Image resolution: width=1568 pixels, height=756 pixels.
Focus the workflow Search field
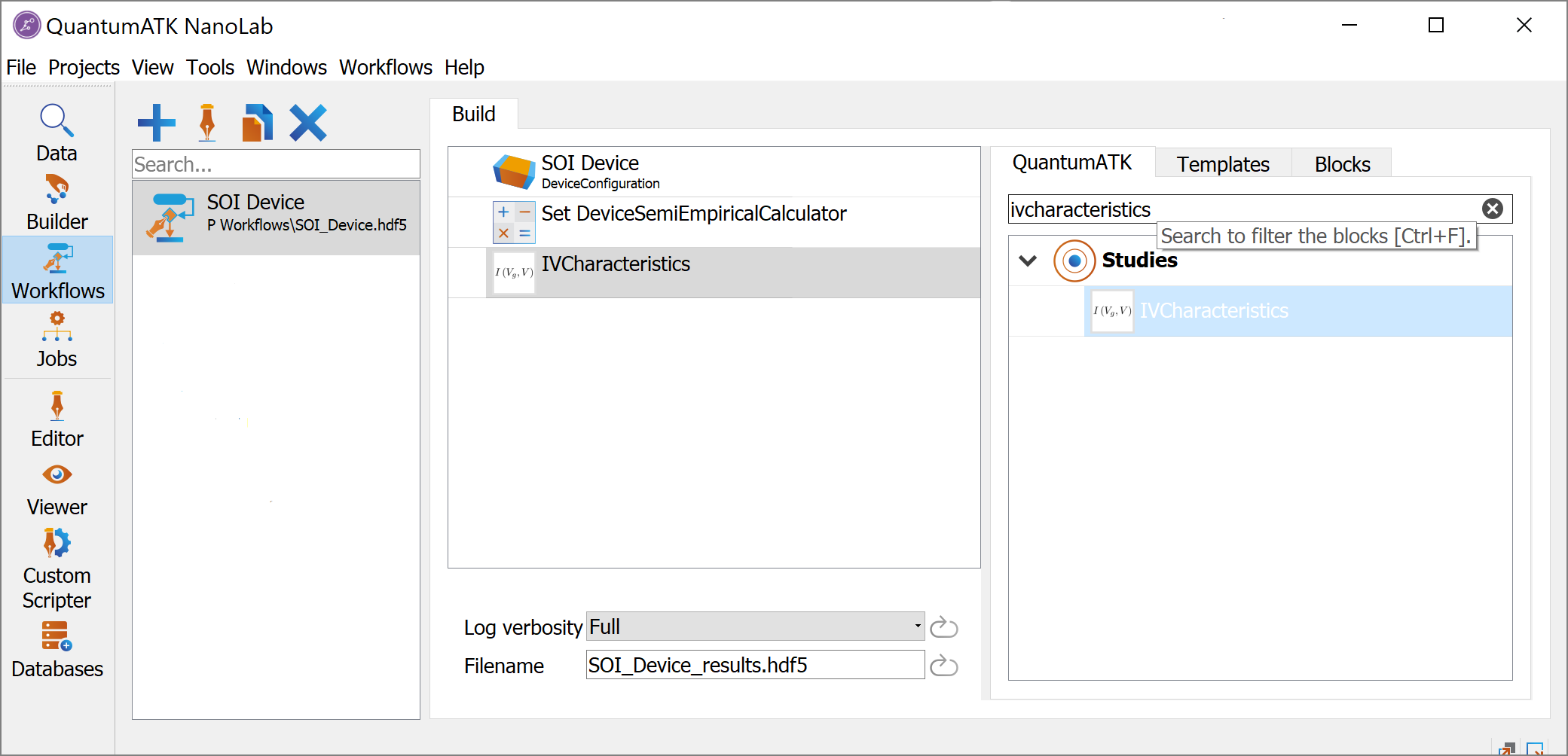pyautogui.click(x=276, y=164)
